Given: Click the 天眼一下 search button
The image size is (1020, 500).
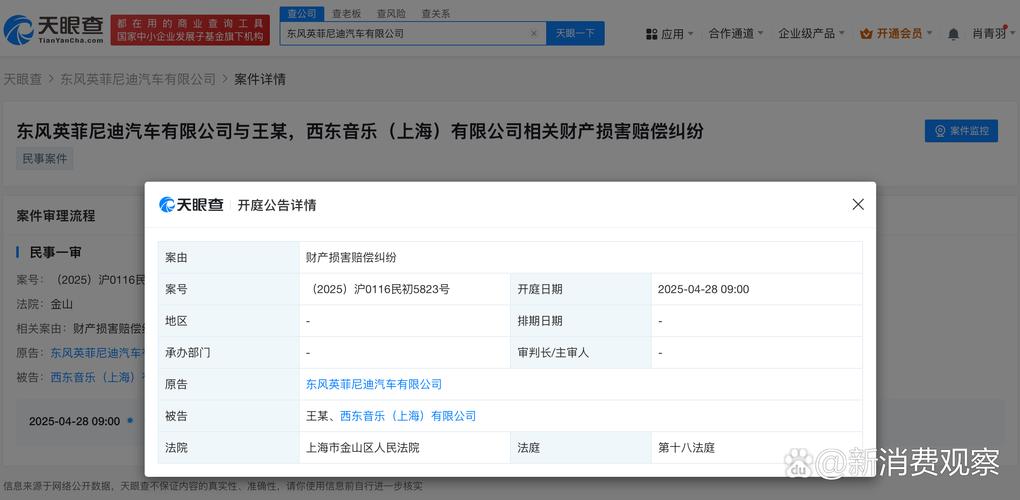Looking at the screenshot, I should (575, 33).
